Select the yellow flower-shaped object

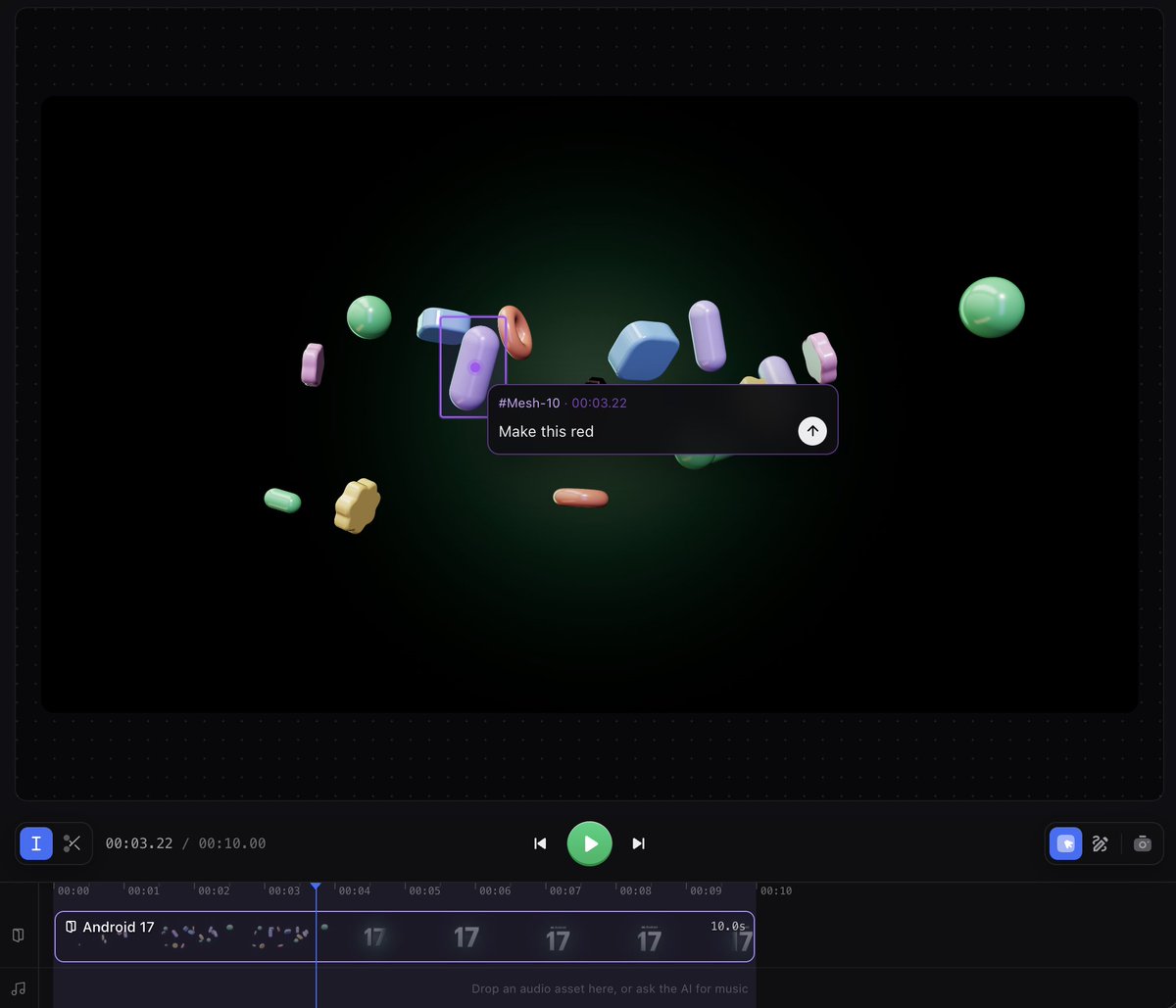pos(357,505)
